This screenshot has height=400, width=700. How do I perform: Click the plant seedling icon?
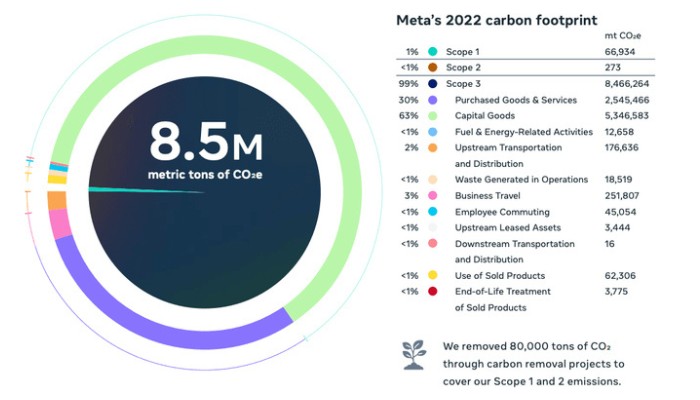pyautogui.click(x=414, y=355)
